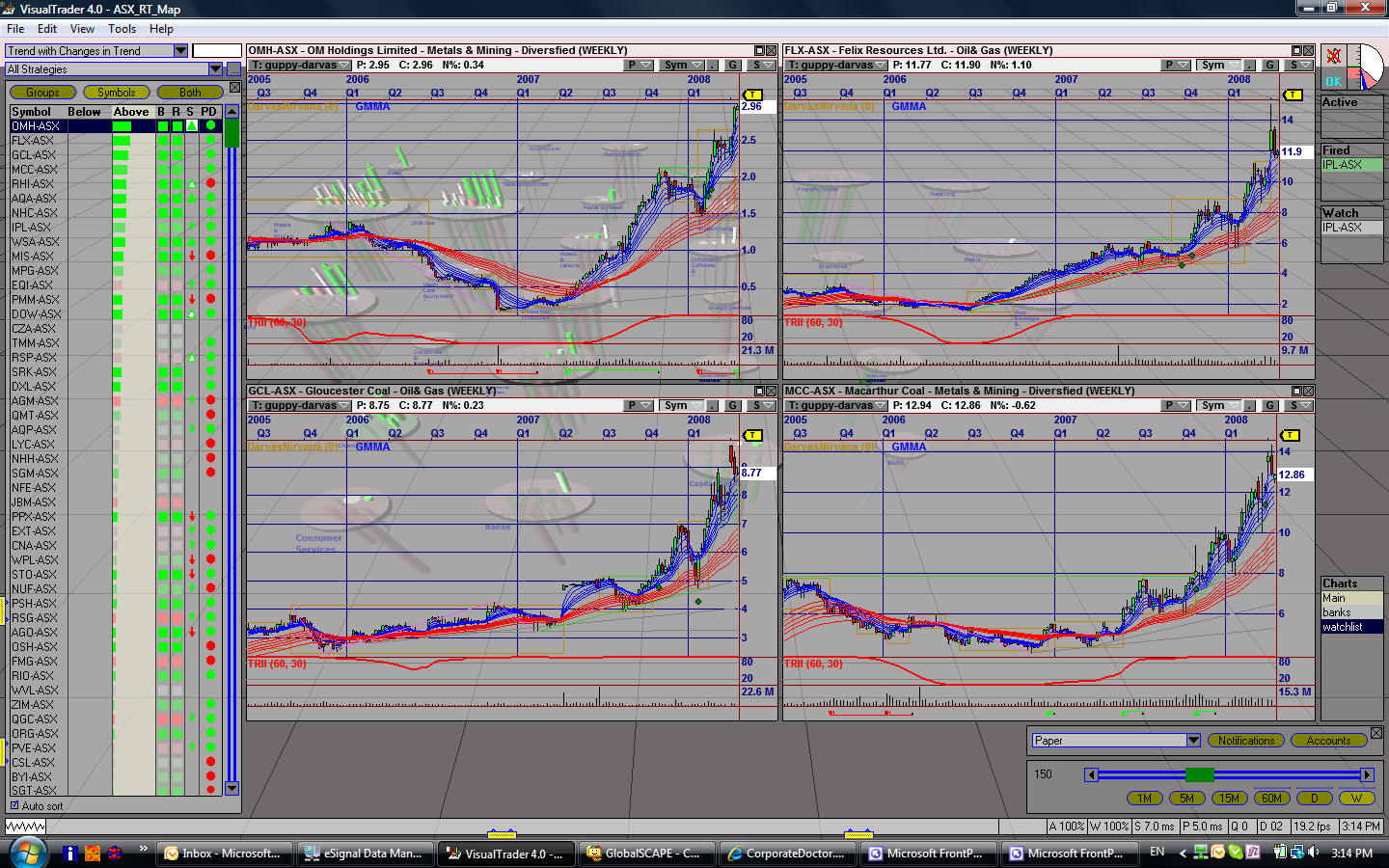Select the Main chart layout
This screenshot has height=868, width=1389.
click(x=1350, y=598)
